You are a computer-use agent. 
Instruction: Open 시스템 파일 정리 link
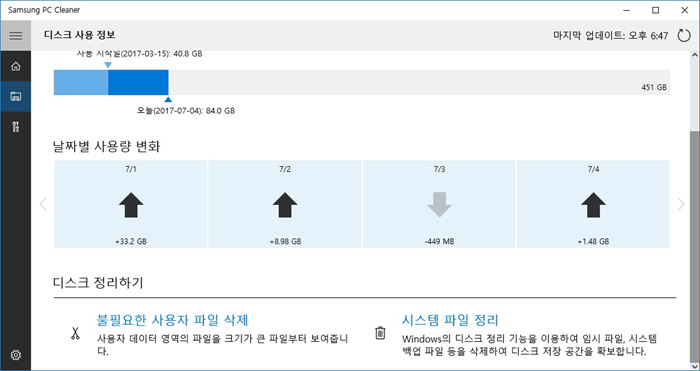pyautogui.click(x=450, y=320)
